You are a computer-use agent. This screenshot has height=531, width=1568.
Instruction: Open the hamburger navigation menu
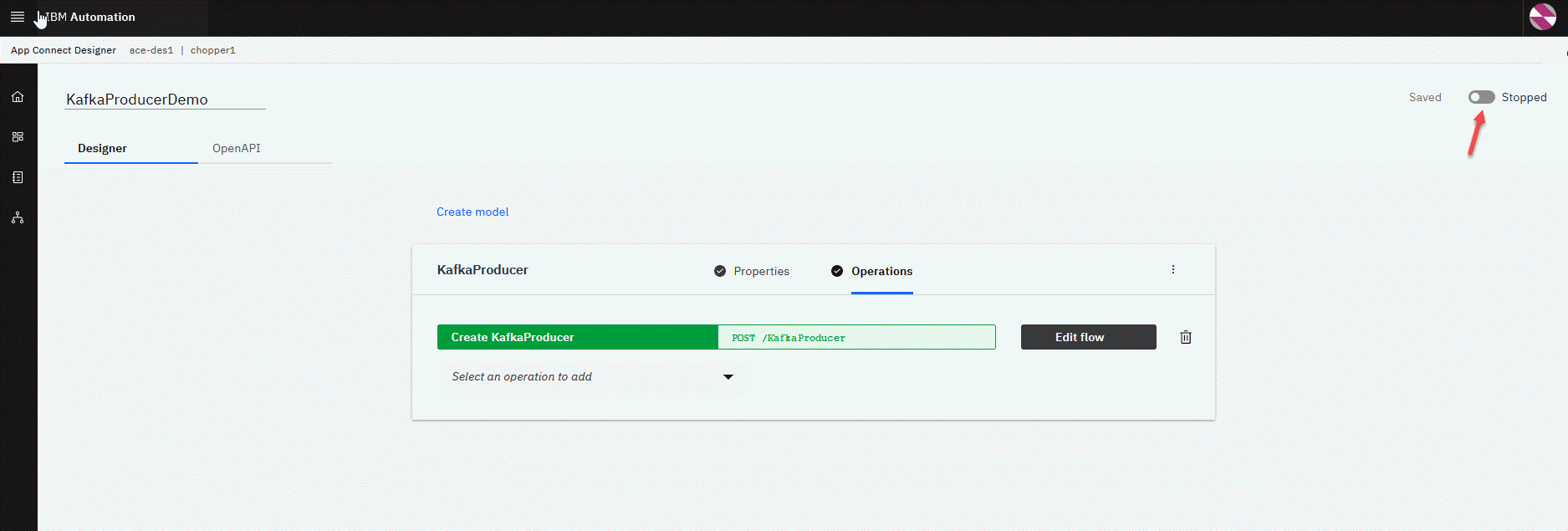tap(17, 17)
